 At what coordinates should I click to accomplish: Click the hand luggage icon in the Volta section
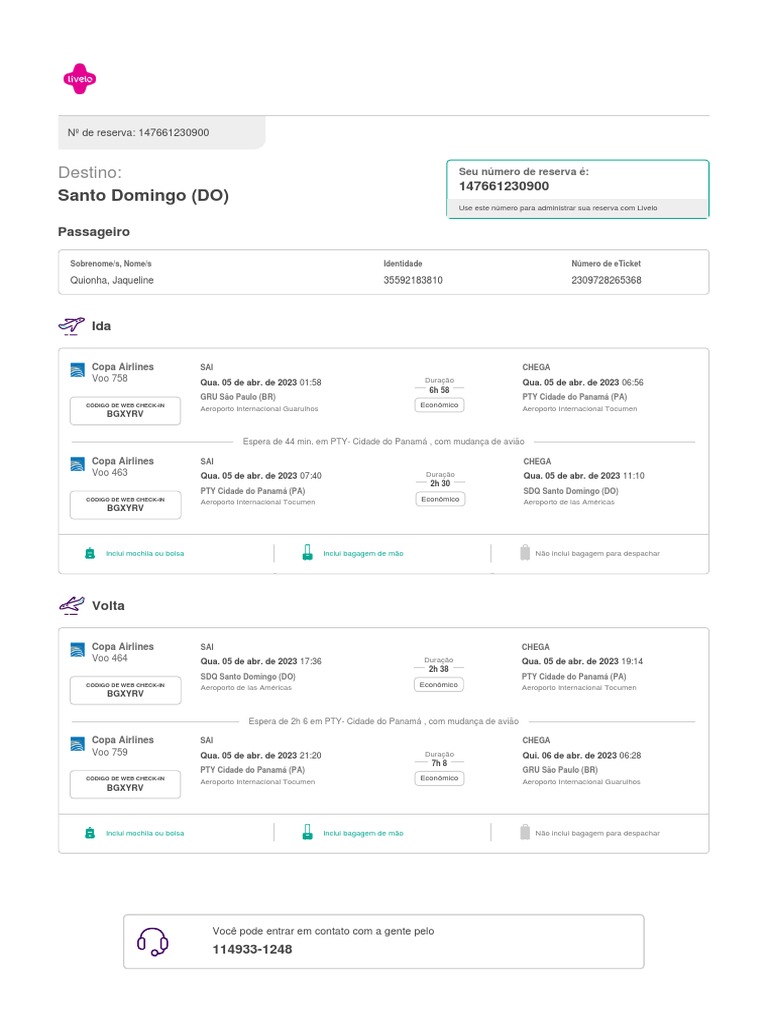click(307, 832)
